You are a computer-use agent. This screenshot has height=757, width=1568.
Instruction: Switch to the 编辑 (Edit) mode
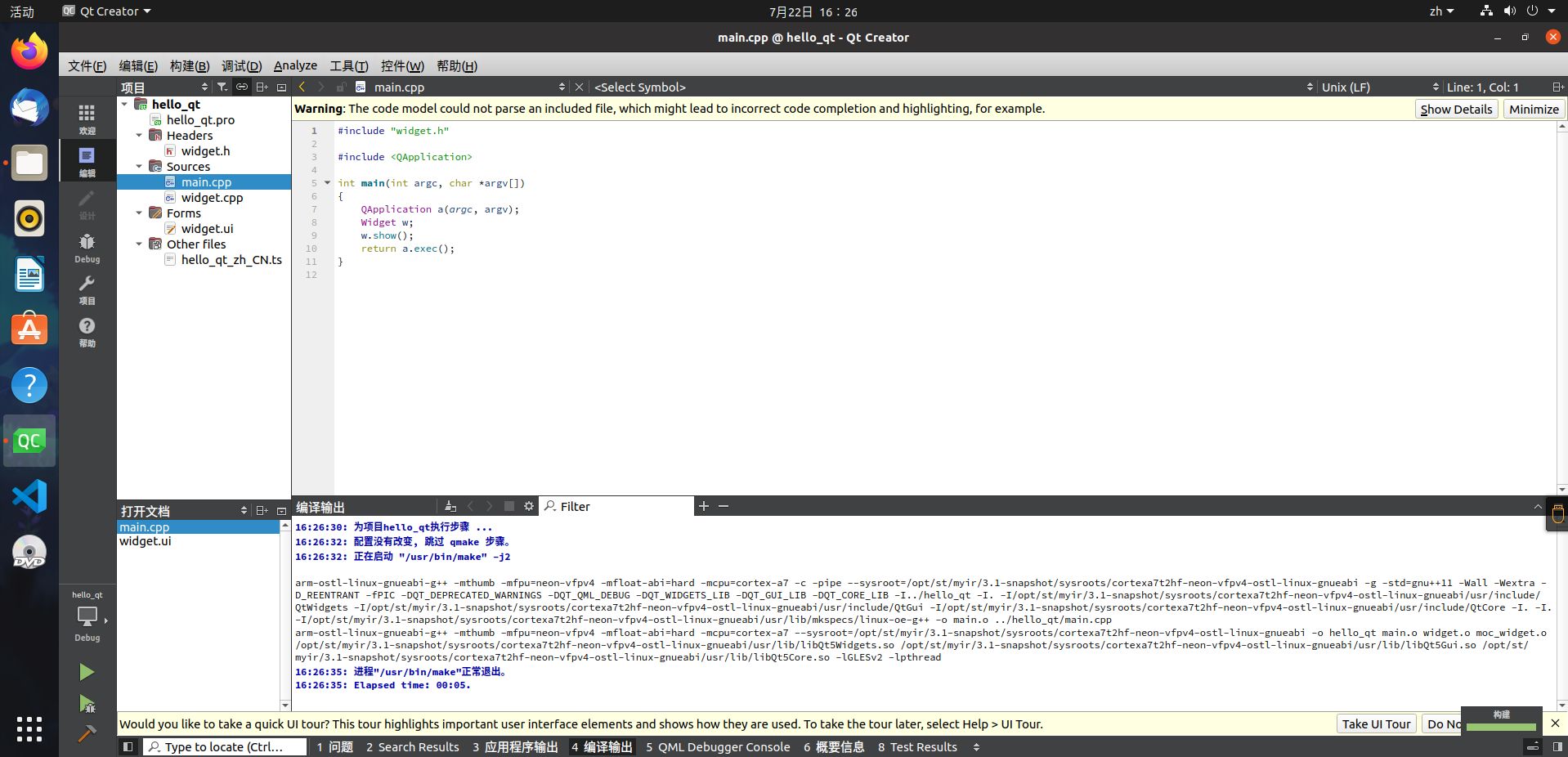(87, 162)
